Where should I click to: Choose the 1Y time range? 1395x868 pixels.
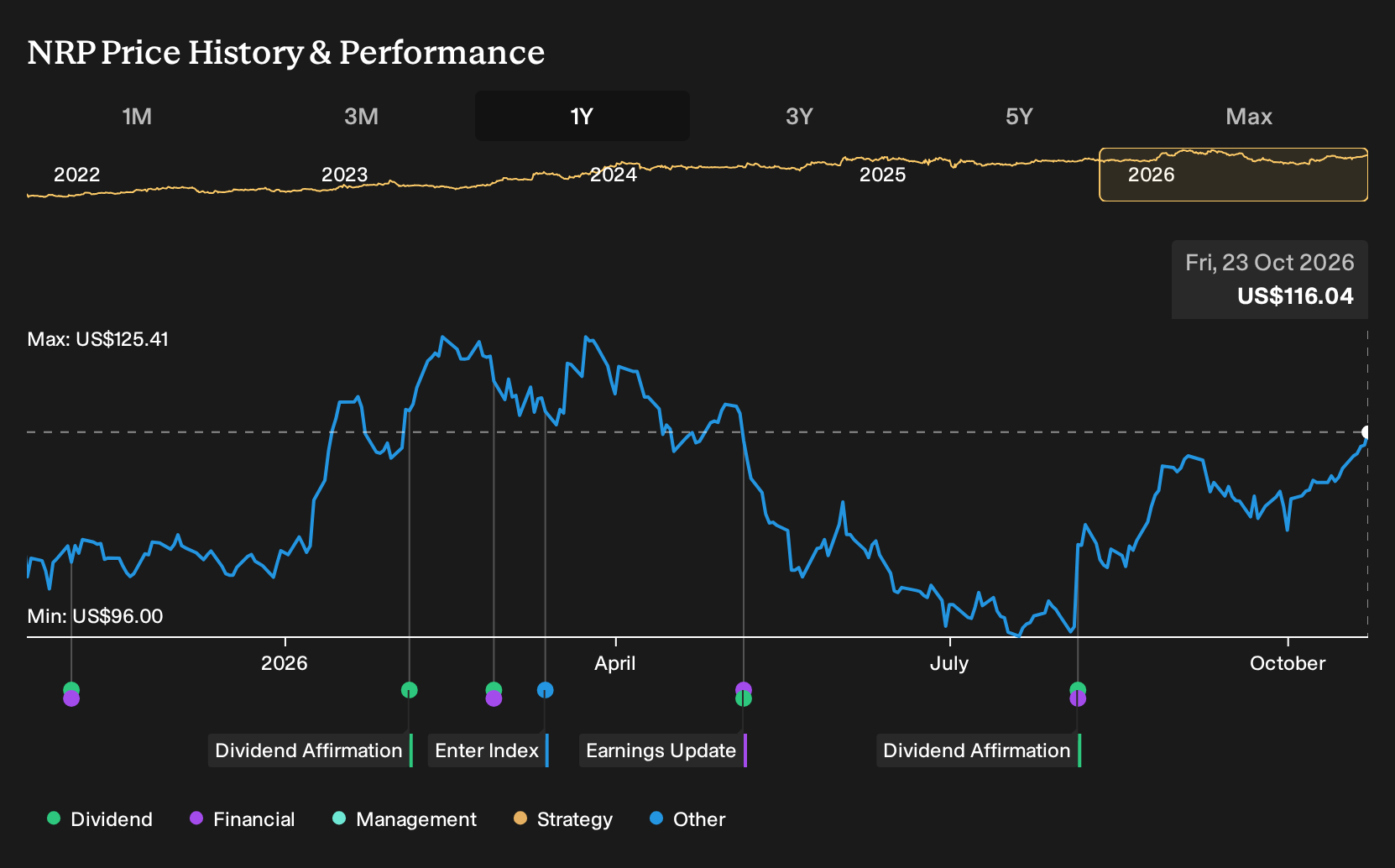coord(582,116)
